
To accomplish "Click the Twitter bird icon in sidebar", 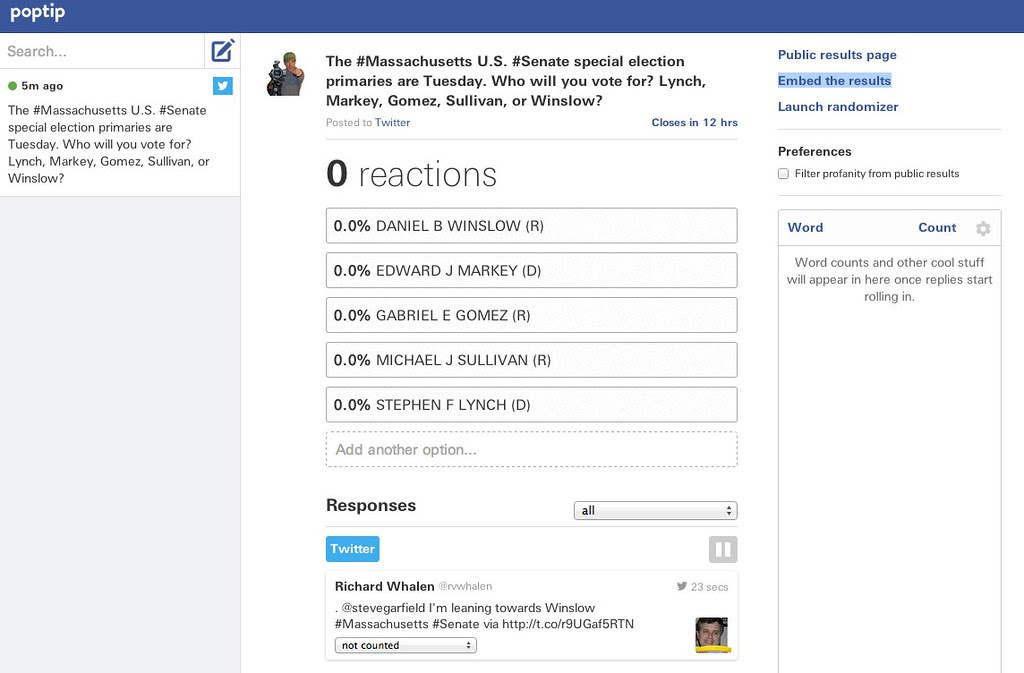I will tap(223, 86).
